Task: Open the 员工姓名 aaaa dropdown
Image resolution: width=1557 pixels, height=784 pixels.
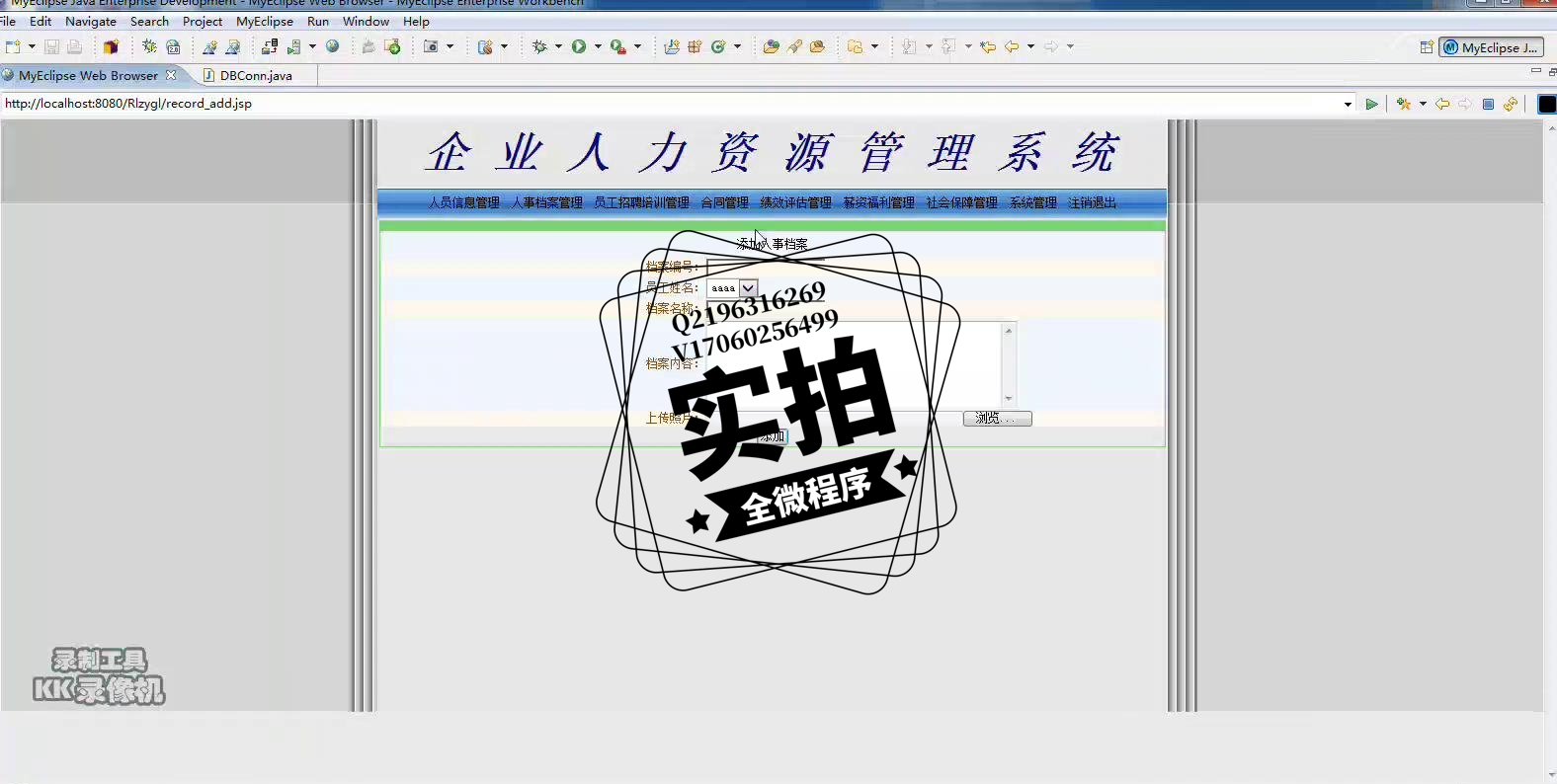Action: [732, 288]
